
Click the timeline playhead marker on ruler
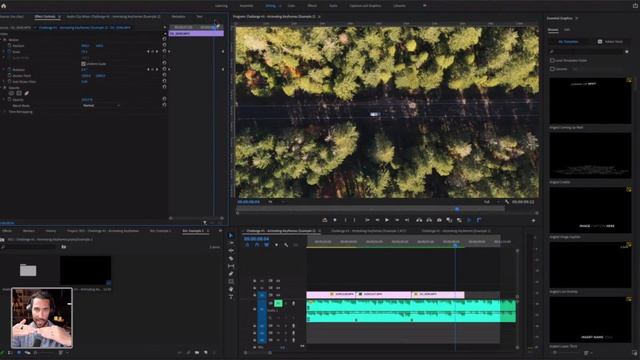(455, 244)
